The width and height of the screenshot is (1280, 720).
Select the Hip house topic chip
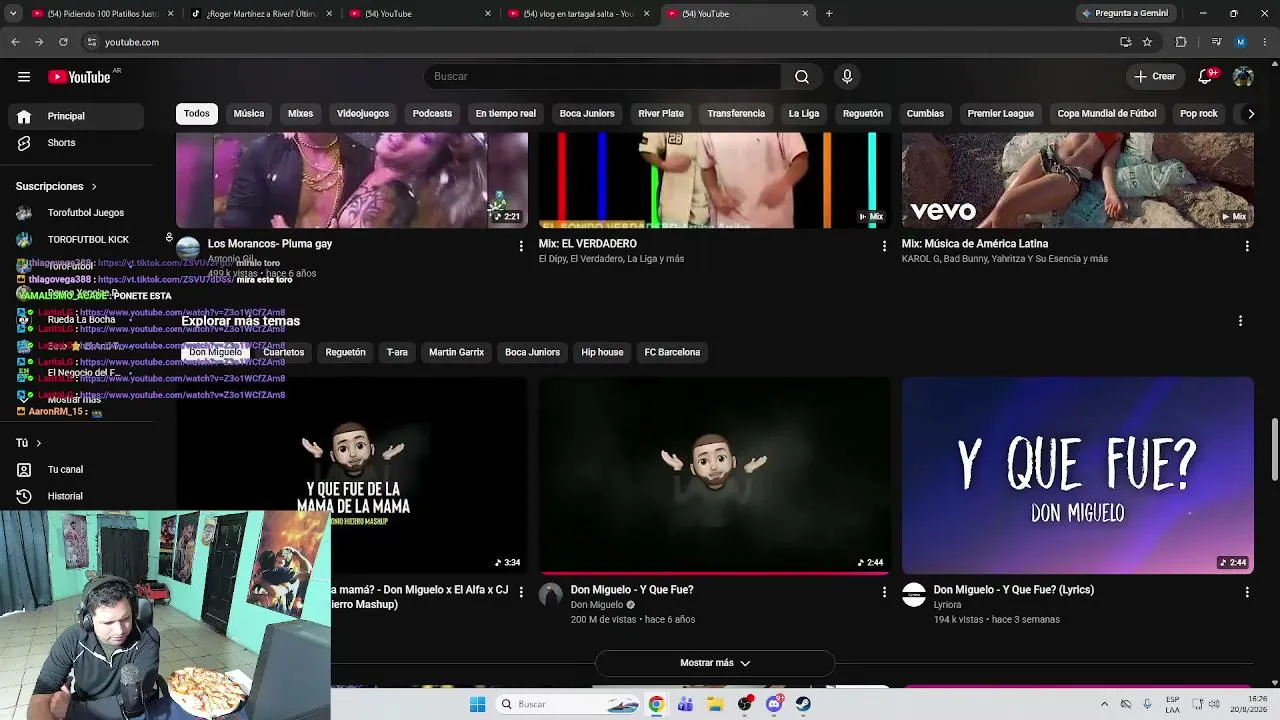(602, 352)
